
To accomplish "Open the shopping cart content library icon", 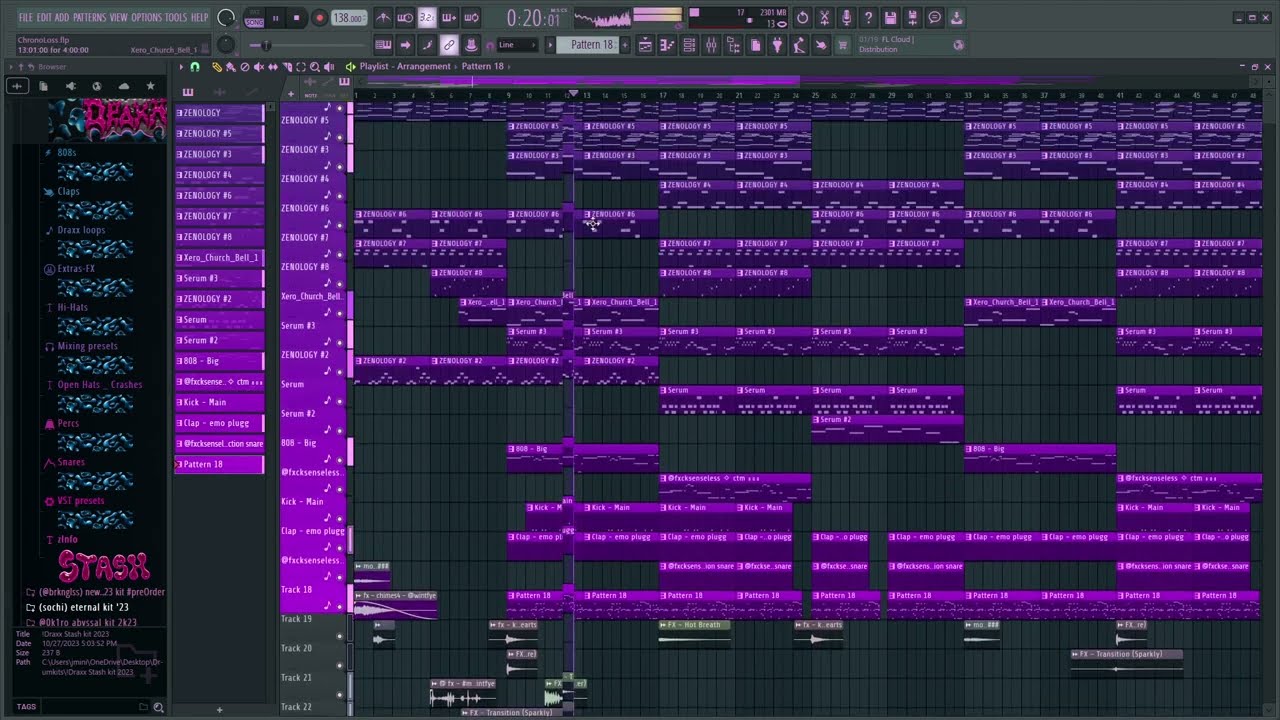I will (843, 45).
